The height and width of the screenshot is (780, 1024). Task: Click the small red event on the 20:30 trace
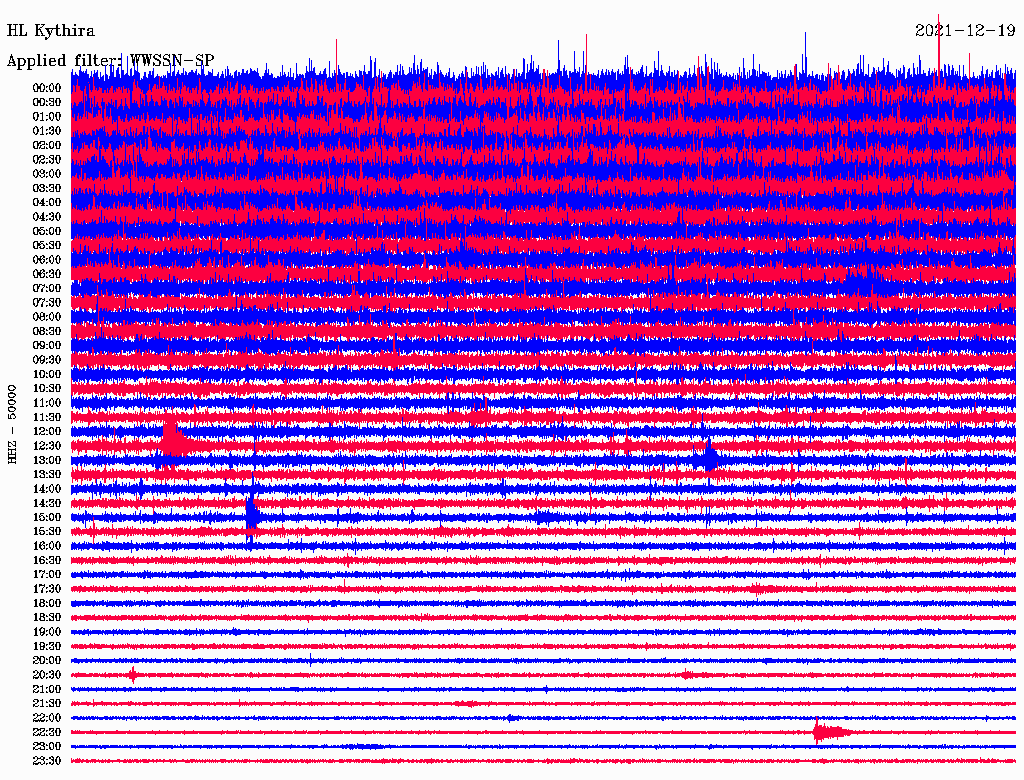coord(133,675)
